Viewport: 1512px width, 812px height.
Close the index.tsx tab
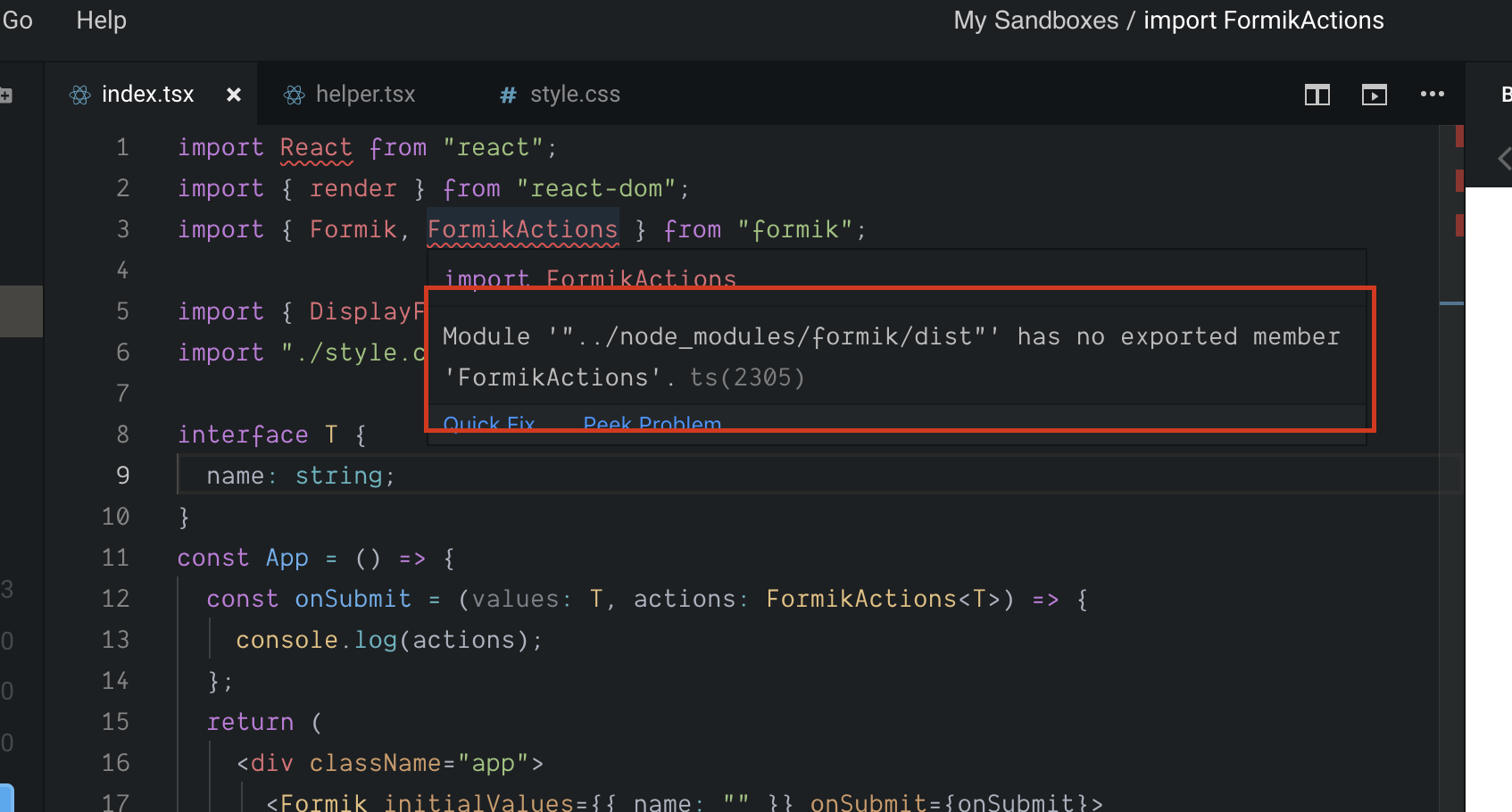pyautogui.click(x=233, y=94)
